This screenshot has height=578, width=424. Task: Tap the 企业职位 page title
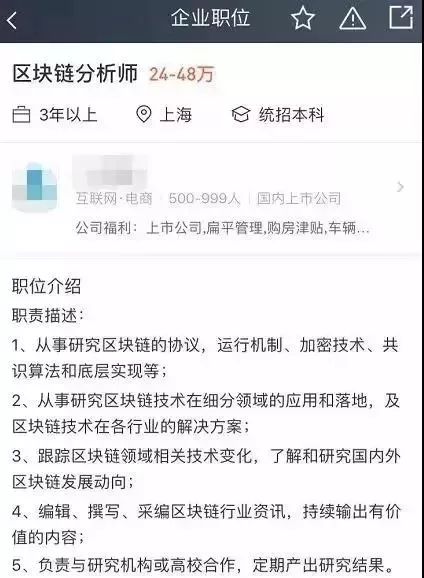point(210,18)
